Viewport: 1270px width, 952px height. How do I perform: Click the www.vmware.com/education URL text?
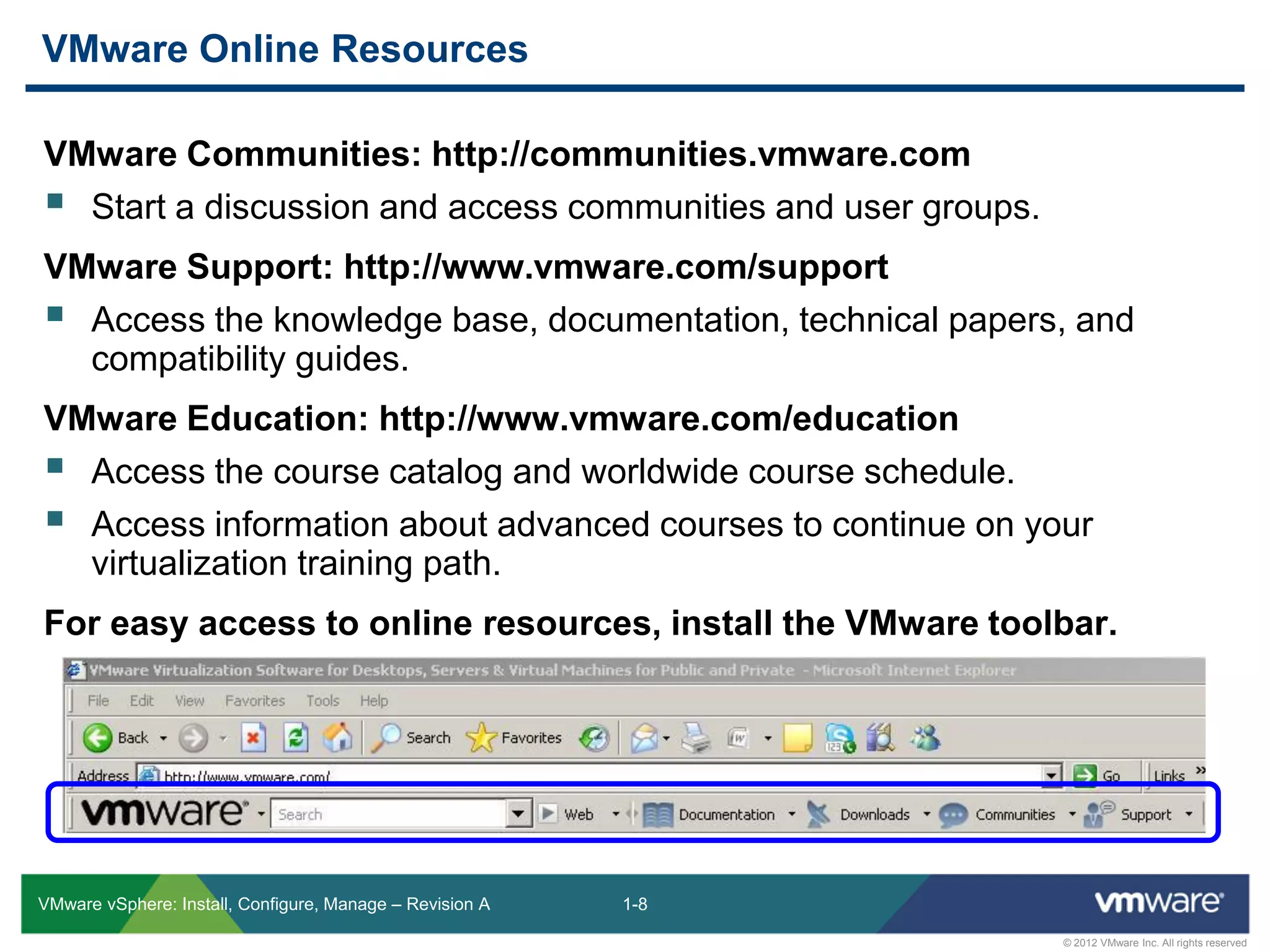668,418
